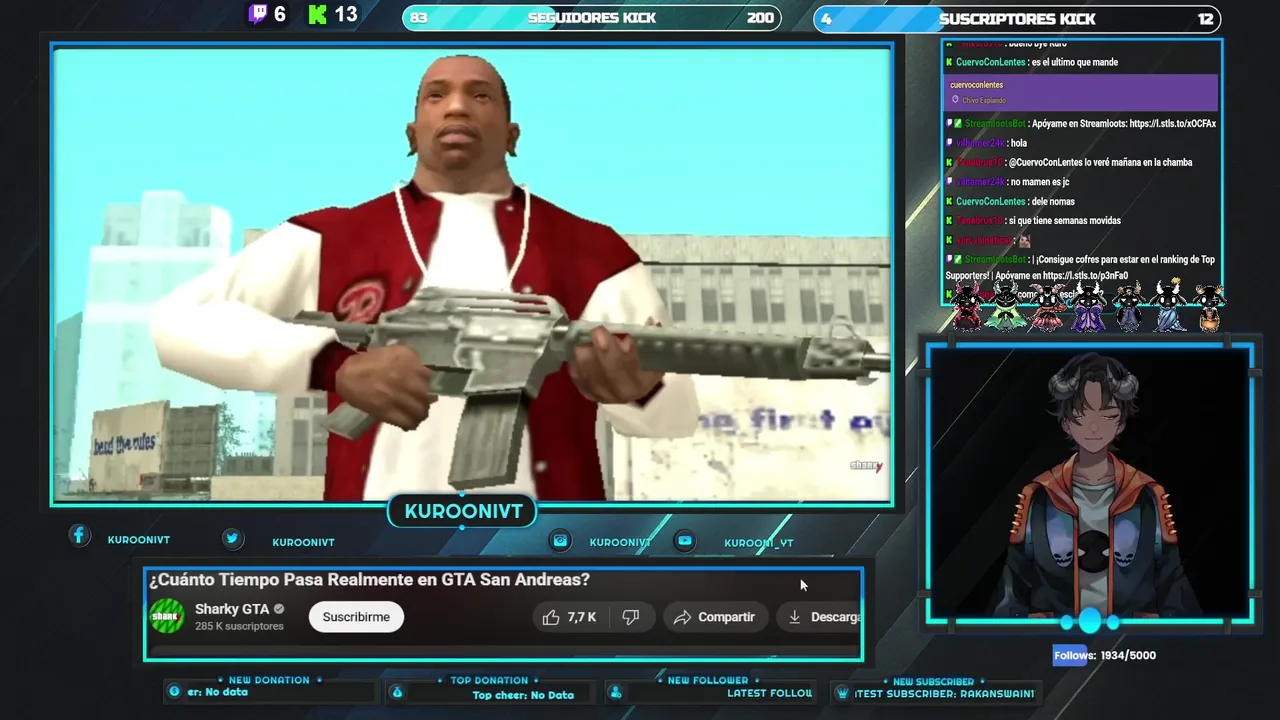Click the Twitch viewer count icon
1280x720 pixels.
point(258,14)
